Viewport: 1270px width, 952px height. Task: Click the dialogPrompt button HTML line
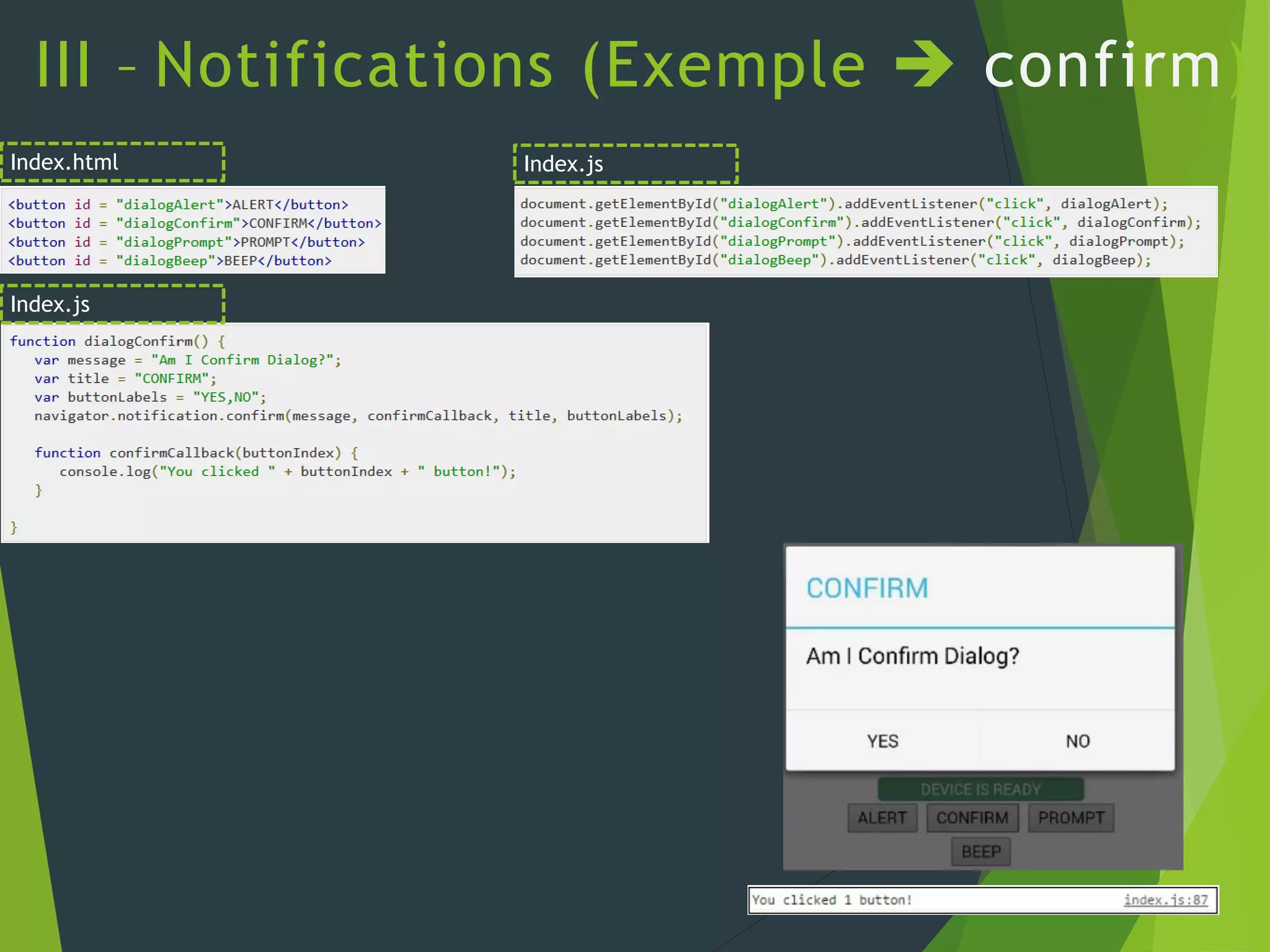point(186,242)
